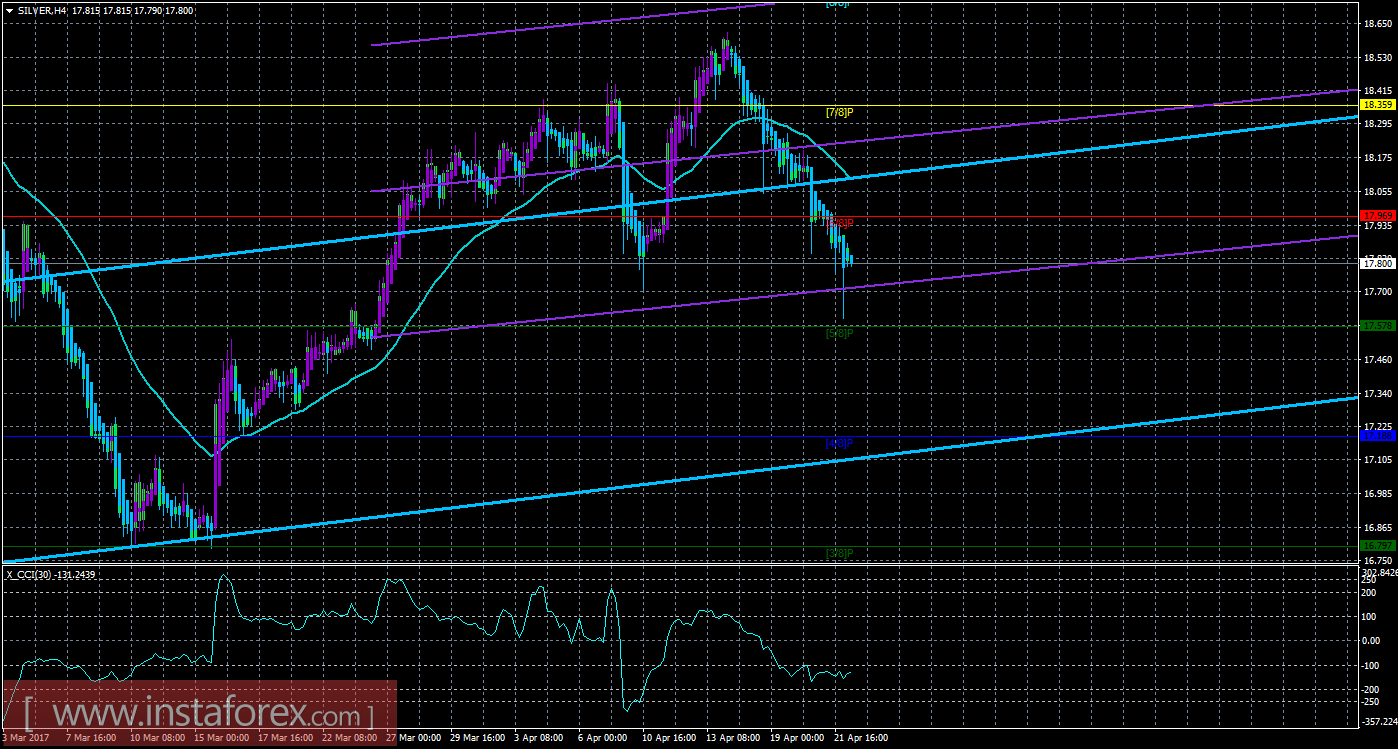The image size is (1398, 749).
Task: Click the red 17.960 price level tag
Action: point(1377,215)
